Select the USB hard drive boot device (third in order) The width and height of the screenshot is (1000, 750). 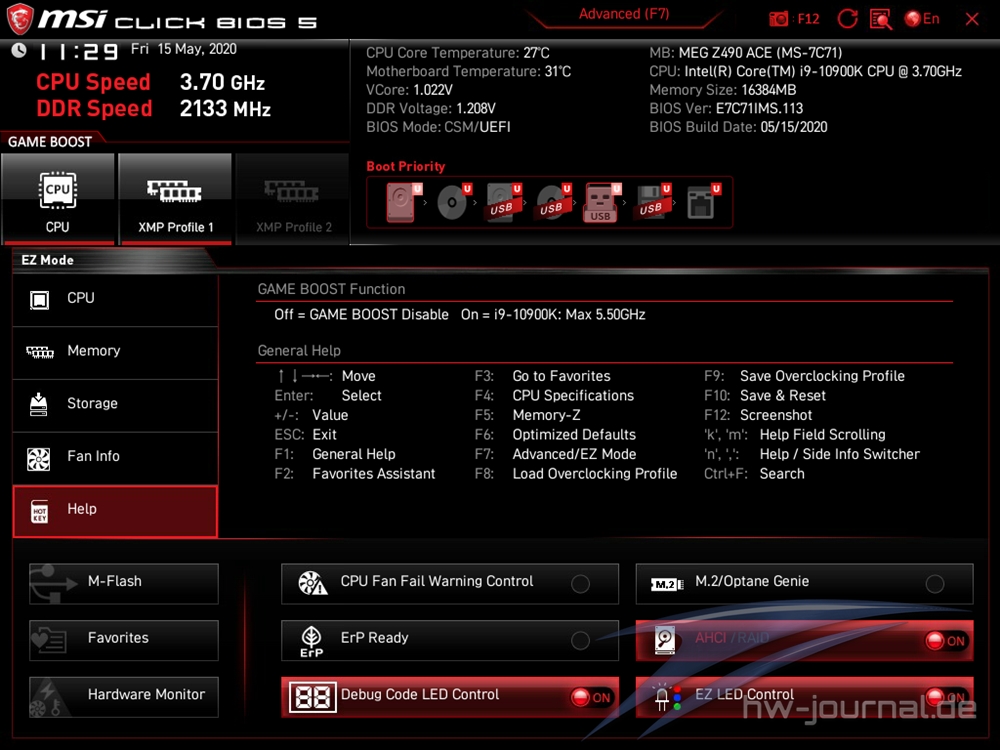503,203
